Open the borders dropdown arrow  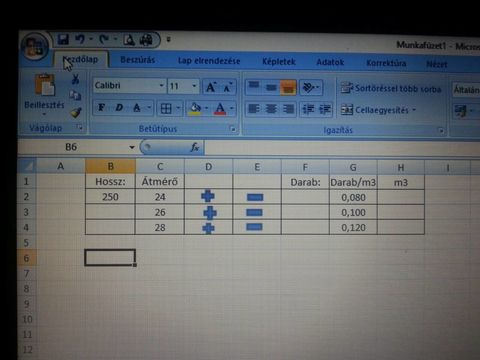[x=178, y=108]
